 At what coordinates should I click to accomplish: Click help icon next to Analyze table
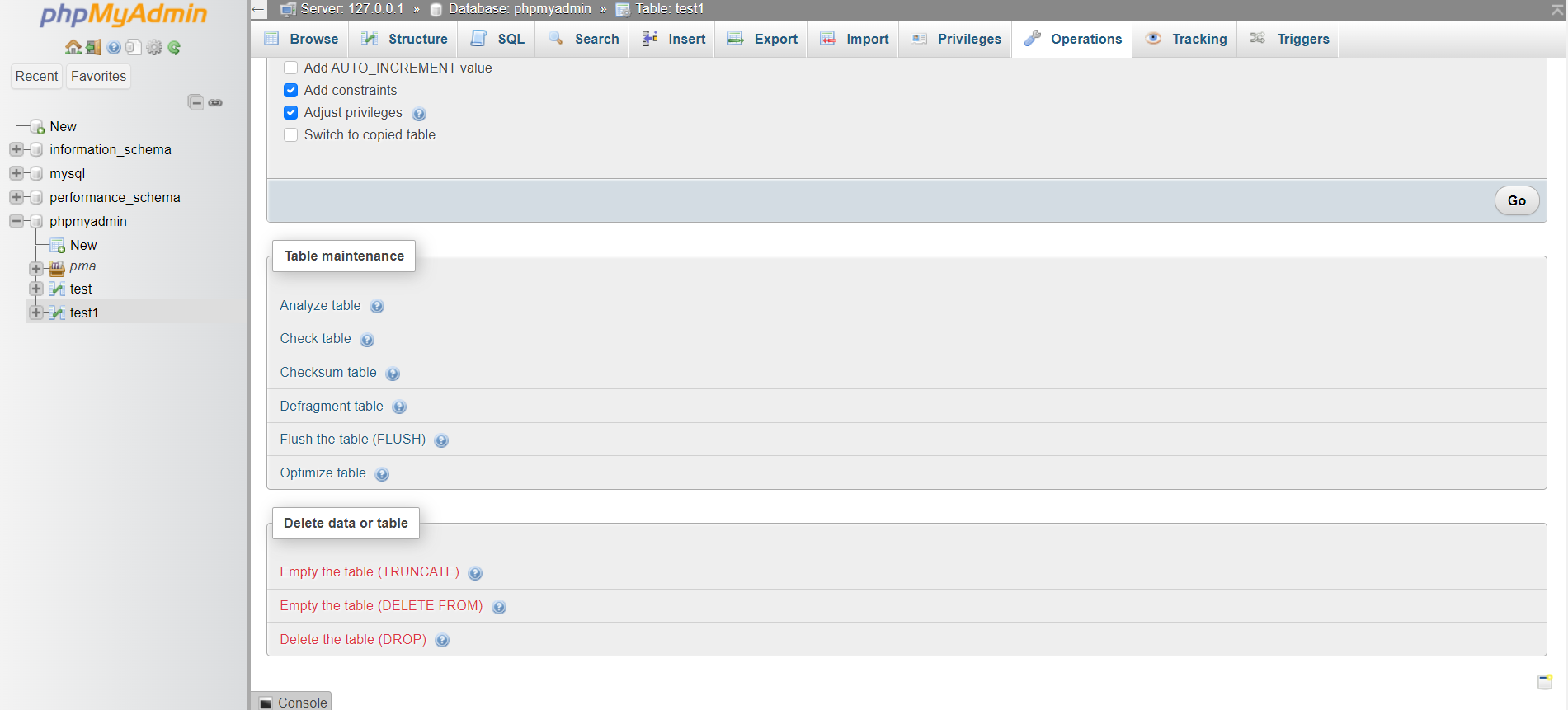[377, 307]
